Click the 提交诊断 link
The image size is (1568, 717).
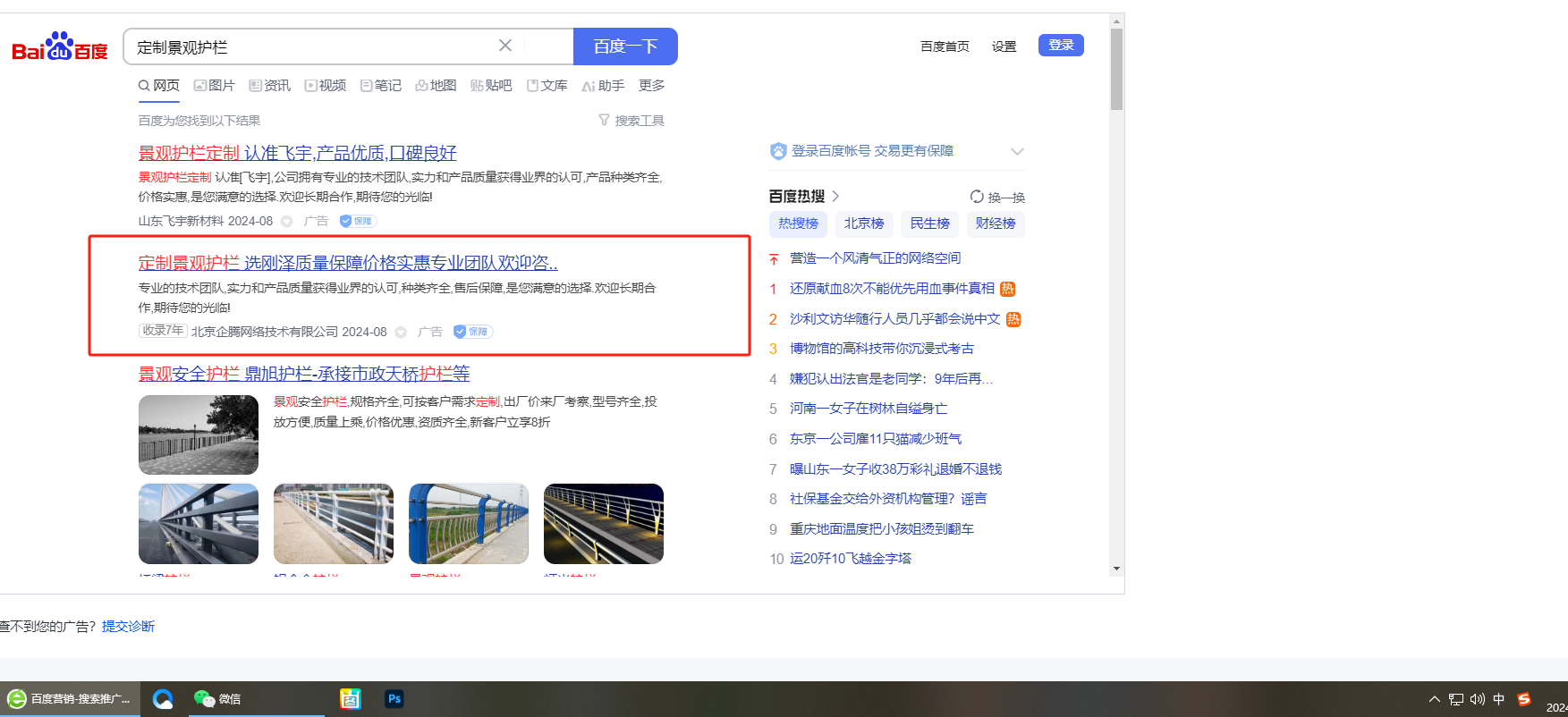click(x=128, y=627)
